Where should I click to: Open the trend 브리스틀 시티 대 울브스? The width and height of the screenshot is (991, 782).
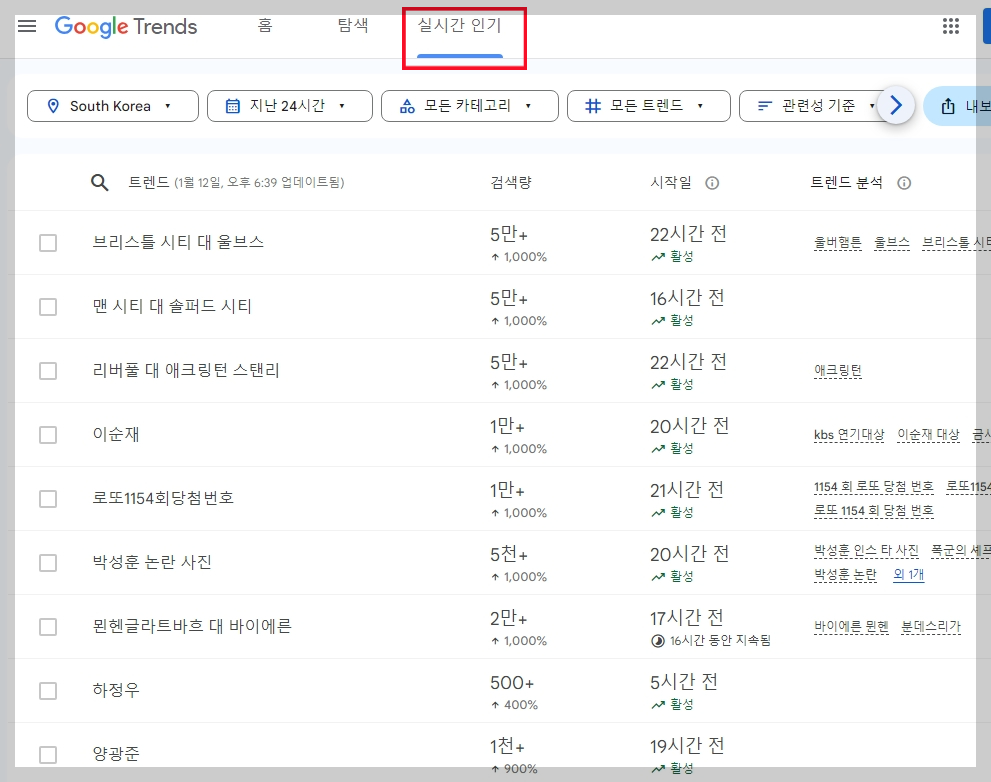tap(178, 243)
